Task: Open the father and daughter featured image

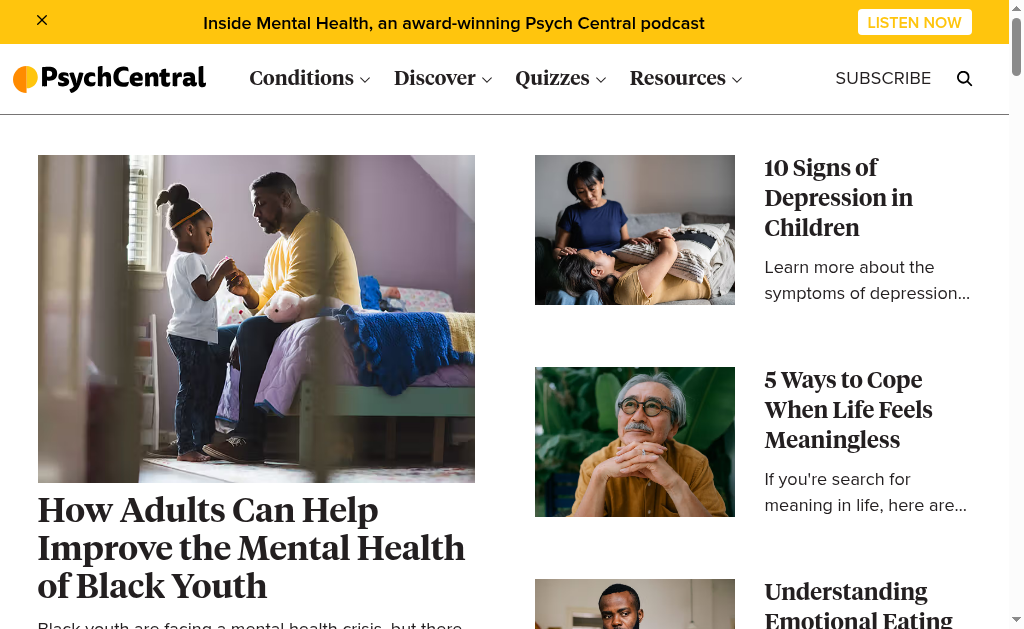Action: (256, 319)
